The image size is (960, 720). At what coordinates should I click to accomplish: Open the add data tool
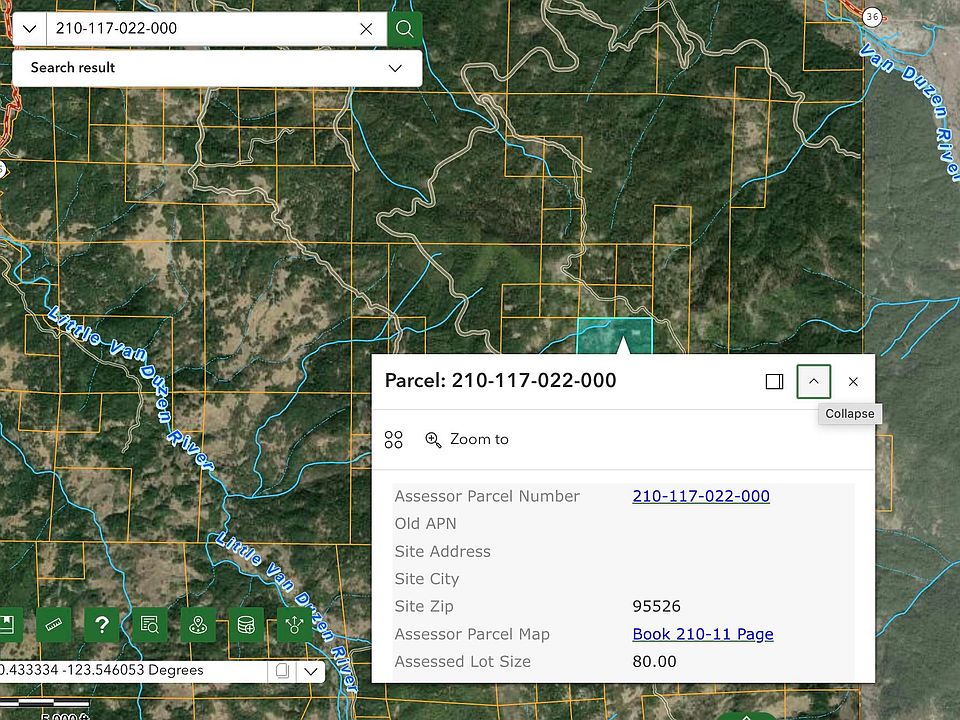point(246,624)
